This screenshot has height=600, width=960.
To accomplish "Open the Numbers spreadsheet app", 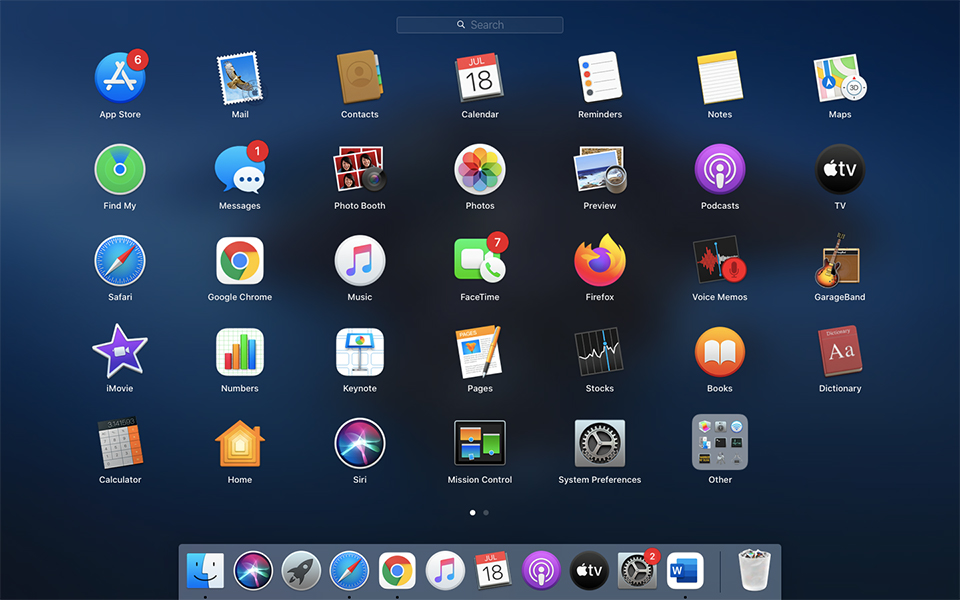I will tap(240, 352).
